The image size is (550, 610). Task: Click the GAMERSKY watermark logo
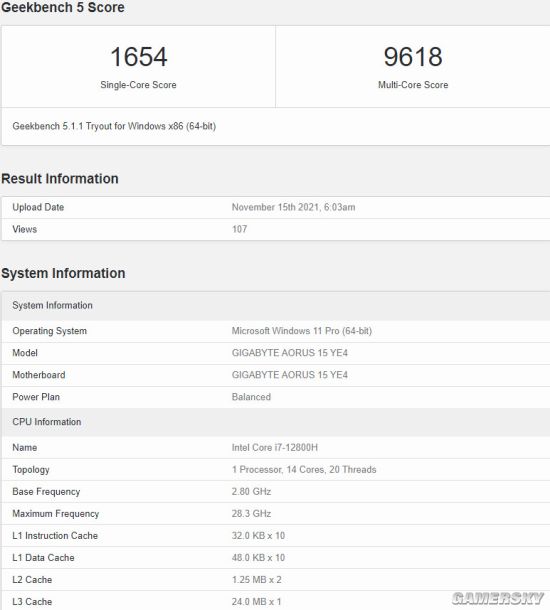497,598
